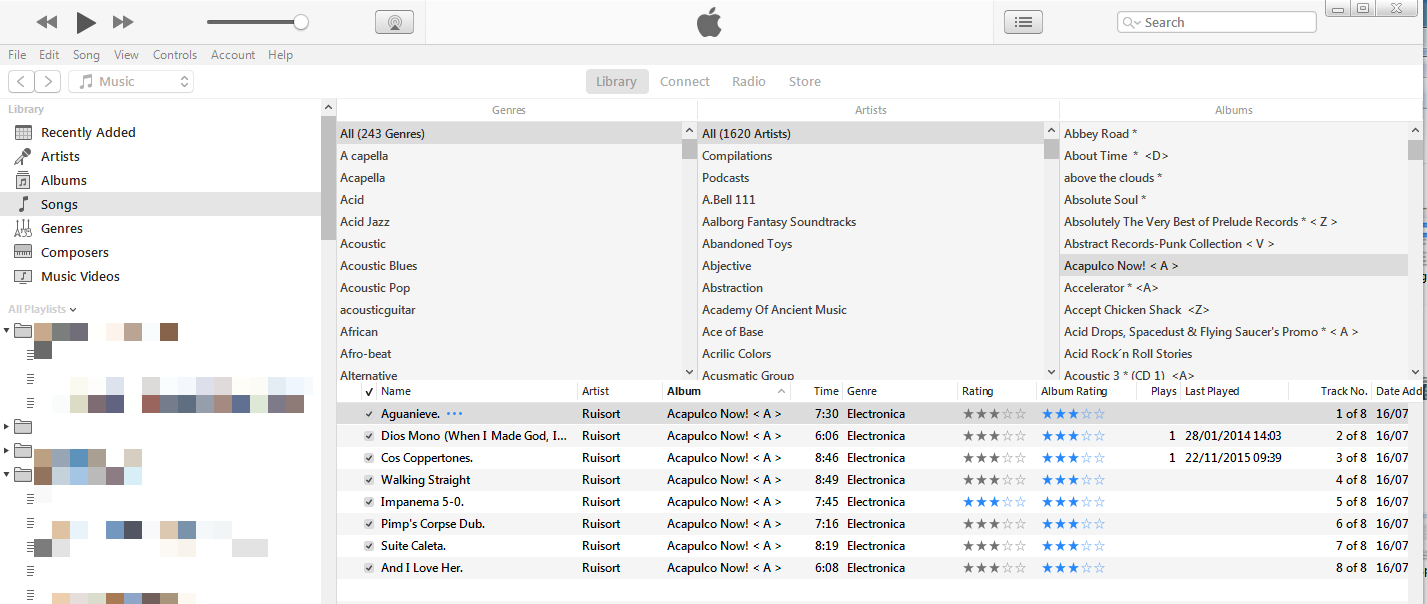Viewport: 1427px width, 604px height.
Task: Switch to the Store tab
Action: tap(805, 82)
